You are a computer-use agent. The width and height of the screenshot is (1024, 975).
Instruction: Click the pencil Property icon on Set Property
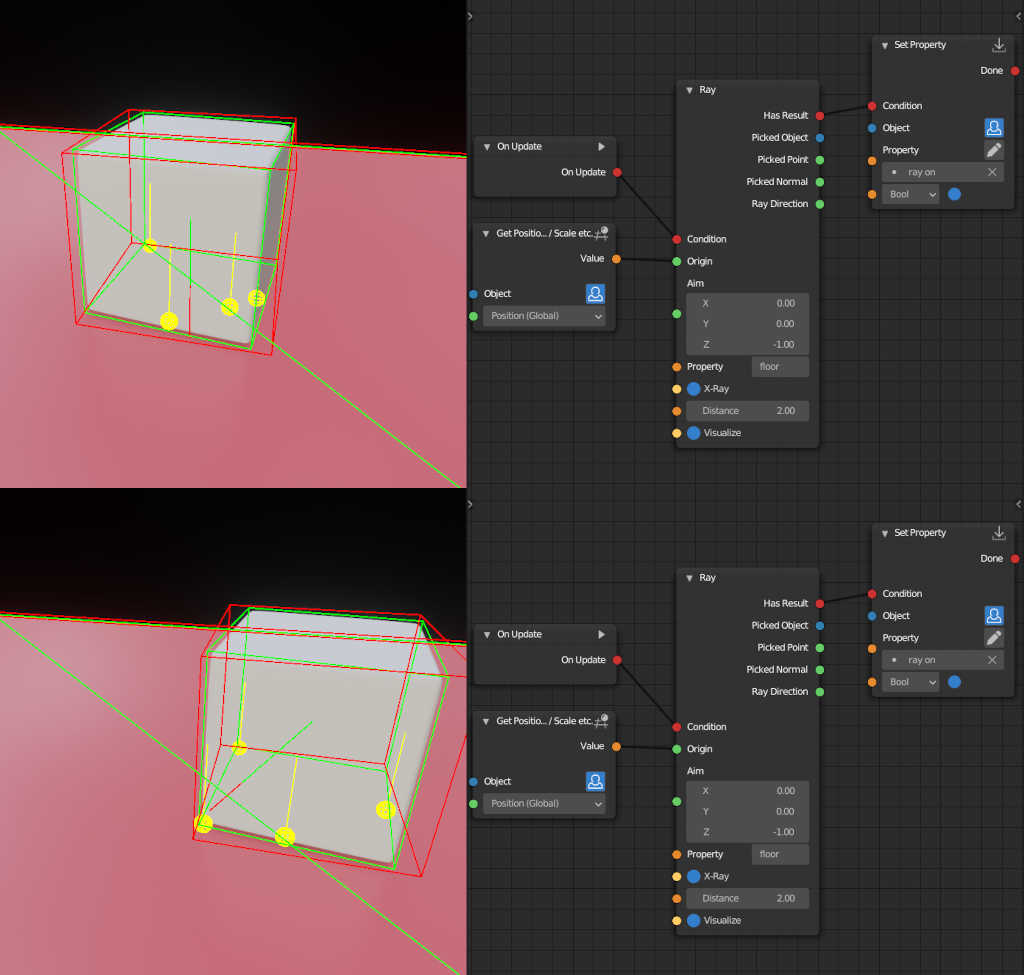[994, 149]
